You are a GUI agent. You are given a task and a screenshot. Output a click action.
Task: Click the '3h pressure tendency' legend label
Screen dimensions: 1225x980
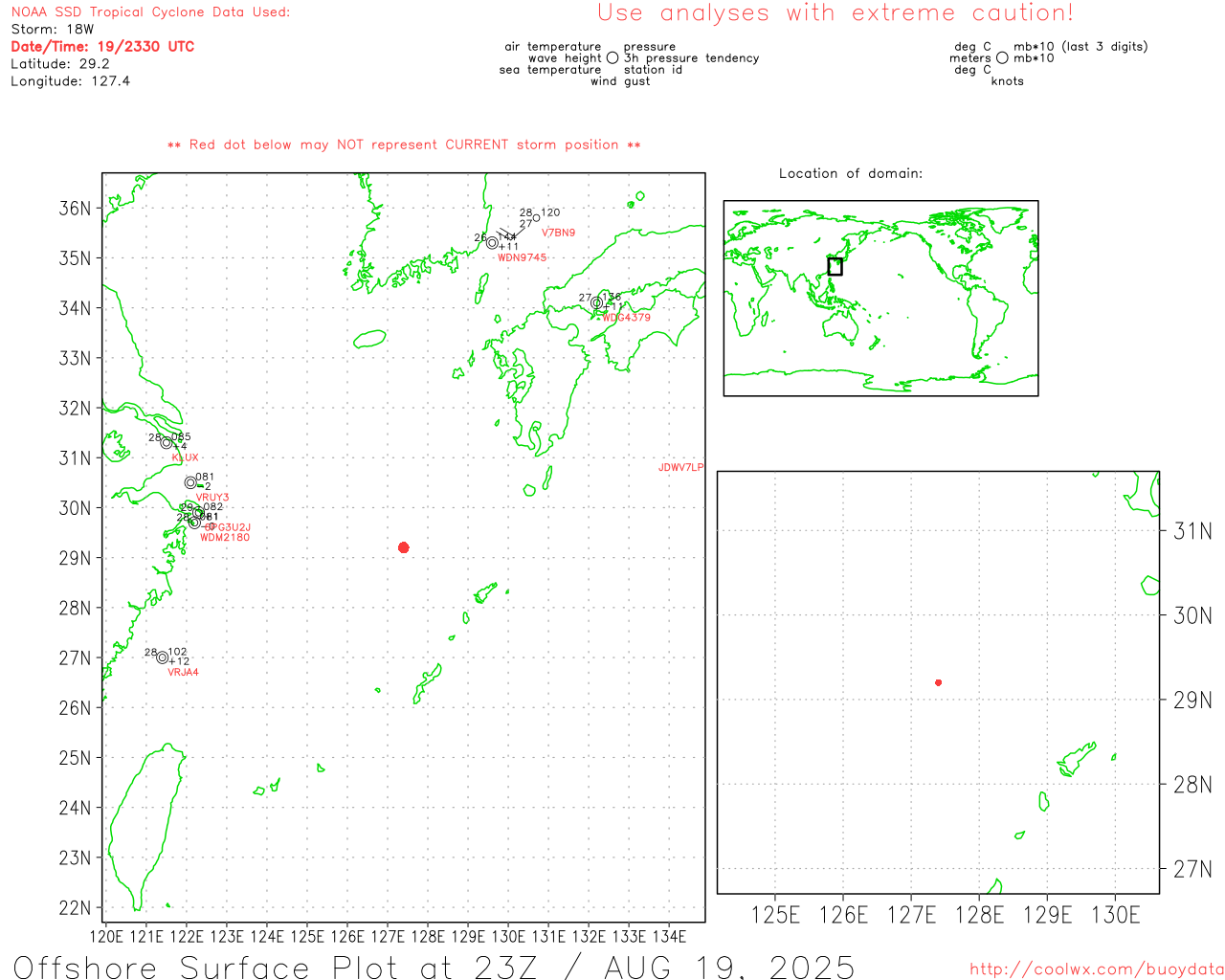pos(691,58)
